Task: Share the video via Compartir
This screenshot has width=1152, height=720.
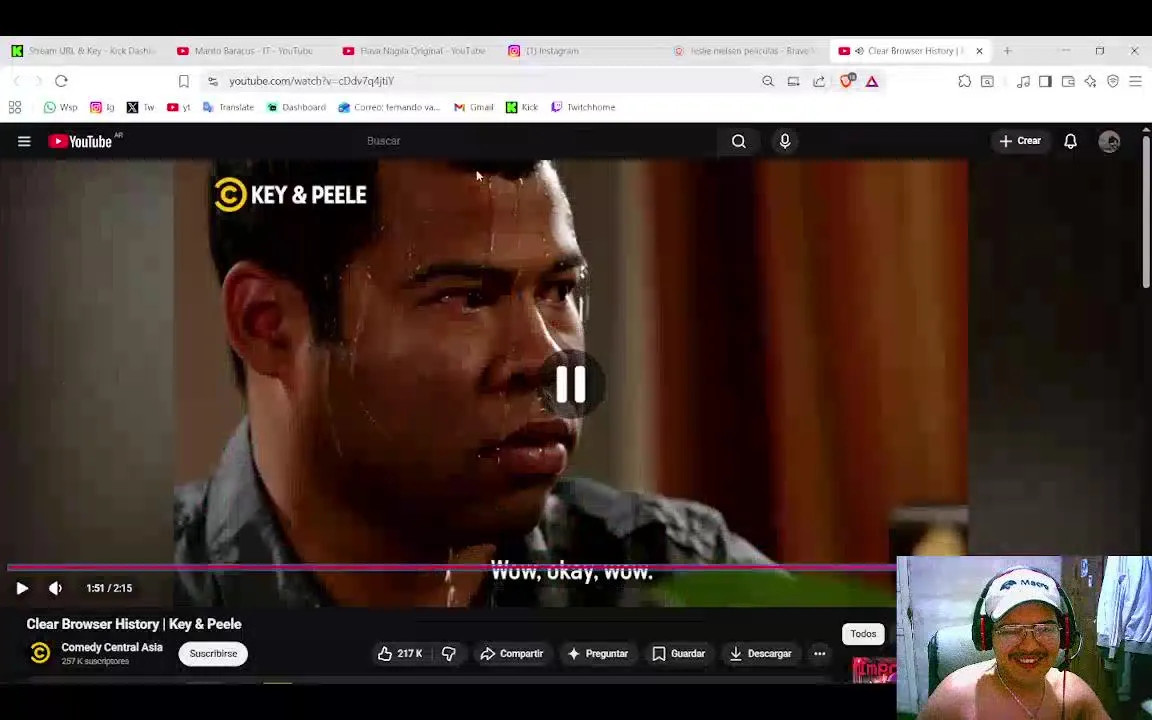Action: [511, 653]
